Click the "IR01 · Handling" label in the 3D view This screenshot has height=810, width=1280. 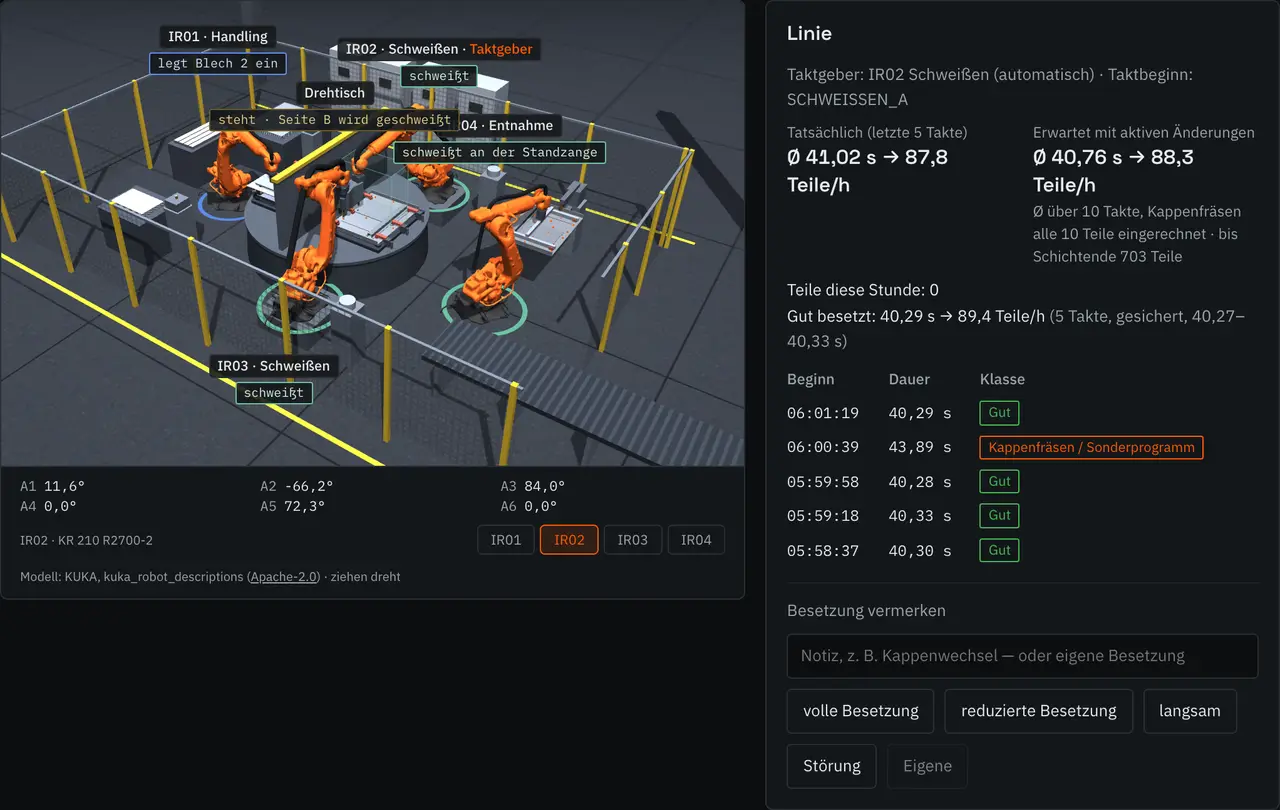point(218,37)
